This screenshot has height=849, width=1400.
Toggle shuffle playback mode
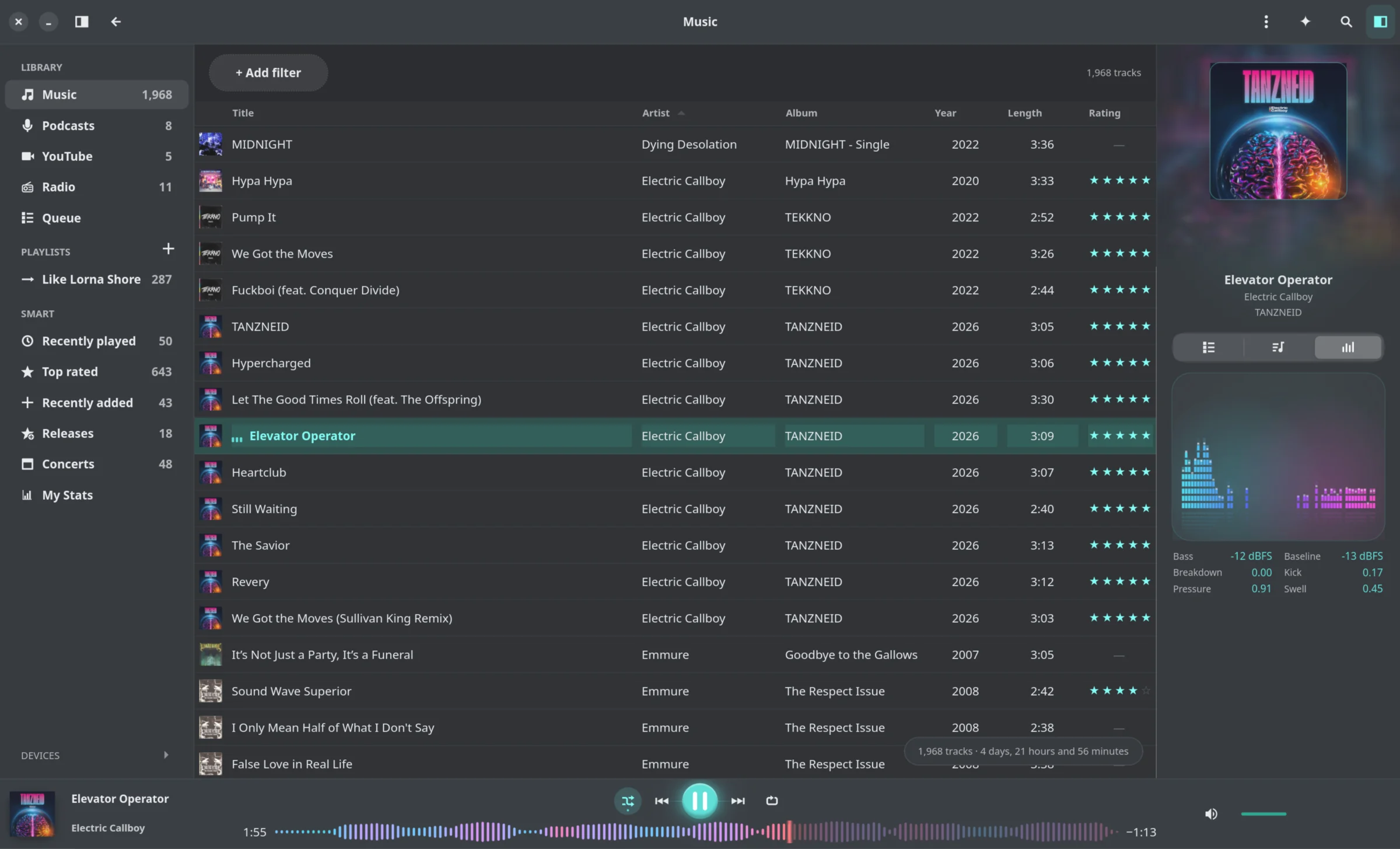click(628, 801)
